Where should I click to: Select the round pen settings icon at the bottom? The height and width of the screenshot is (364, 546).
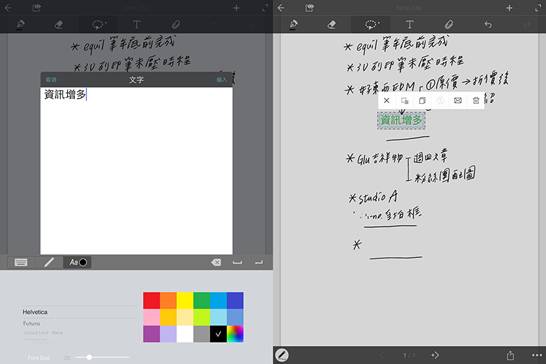point(281,355)
